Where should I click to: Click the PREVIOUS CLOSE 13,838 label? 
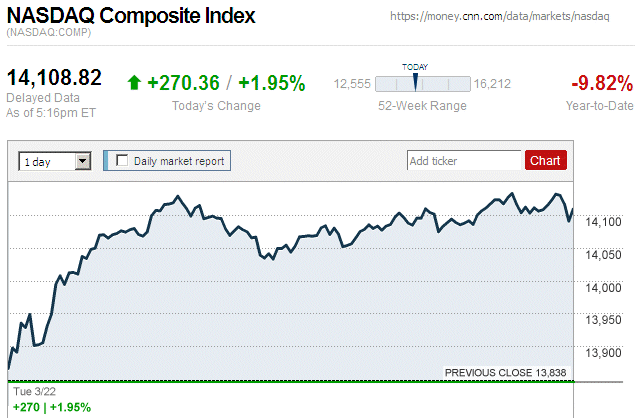pos(505,373)
